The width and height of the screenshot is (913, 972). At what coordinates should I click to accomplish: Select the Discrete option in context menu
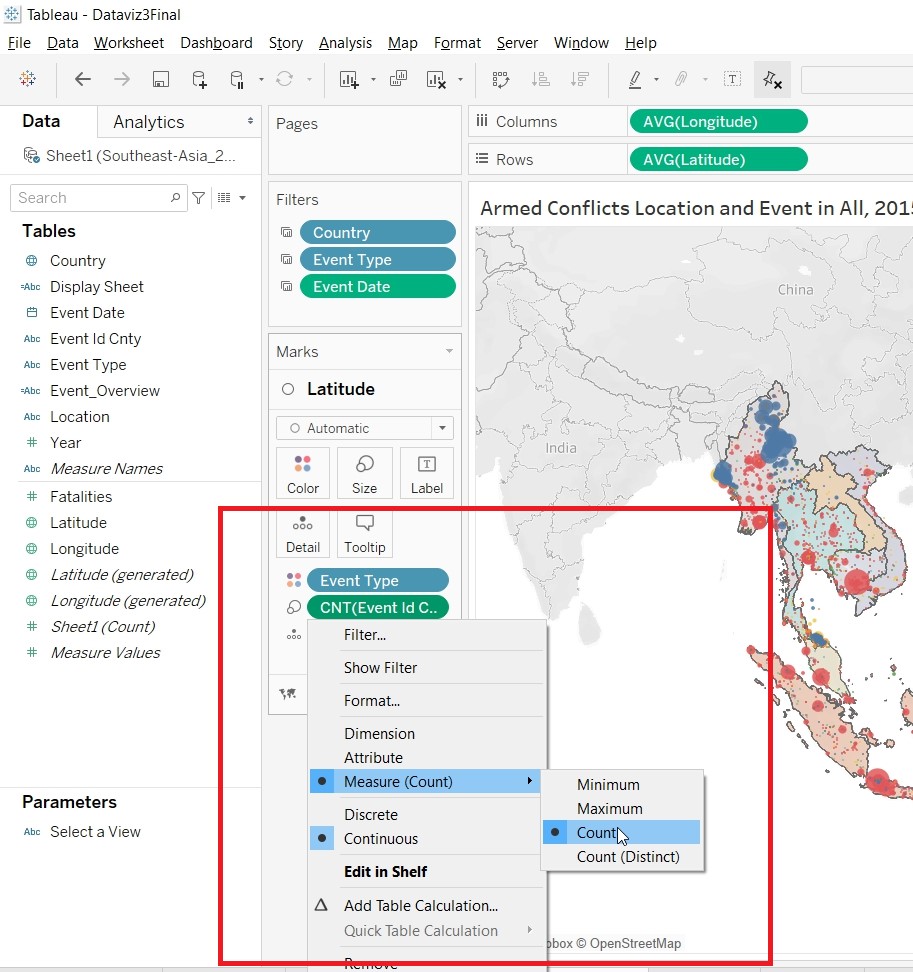point(371,815)
